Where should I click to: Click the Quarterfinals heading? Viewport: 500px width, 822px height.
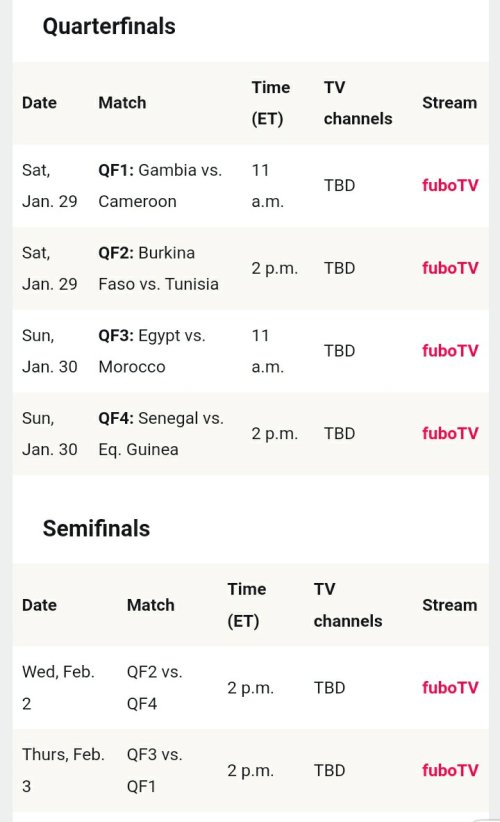(109, 26)
